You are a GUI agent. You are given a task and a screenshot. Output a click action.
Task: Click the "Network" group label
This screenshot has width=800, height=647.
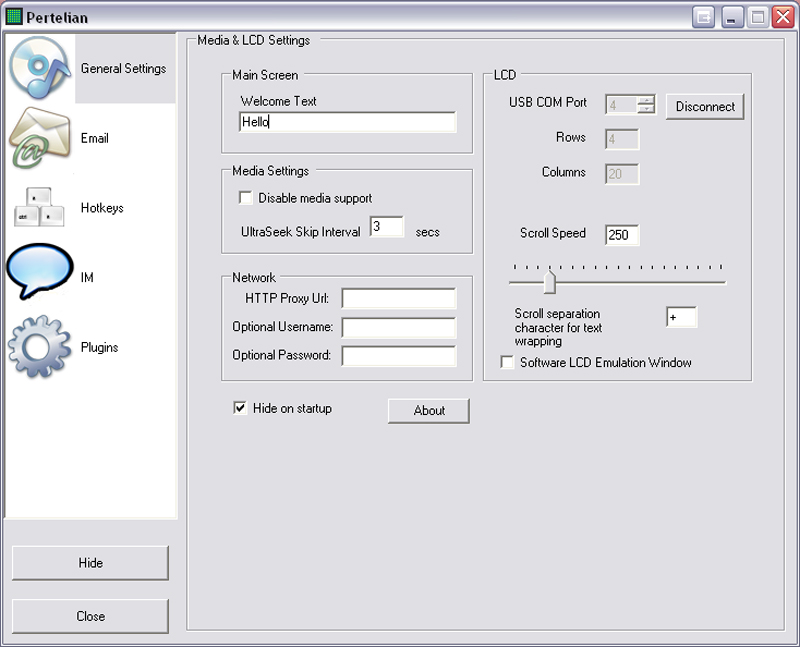pyautogui.click(x=254, y=277)
